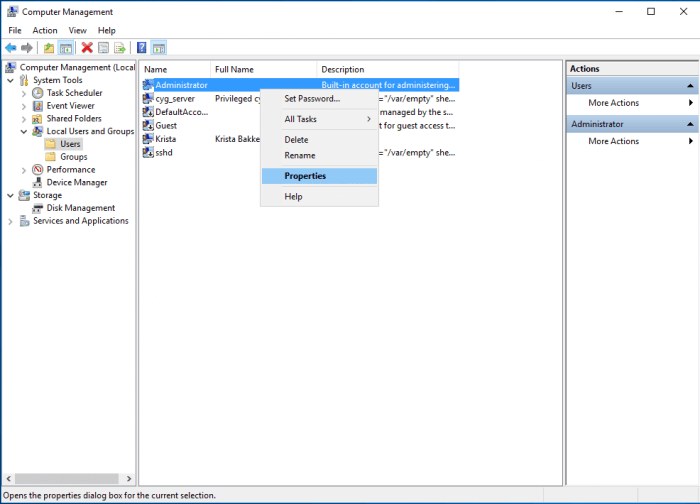Click the red X Delete toolbar icon

[87, 47]
